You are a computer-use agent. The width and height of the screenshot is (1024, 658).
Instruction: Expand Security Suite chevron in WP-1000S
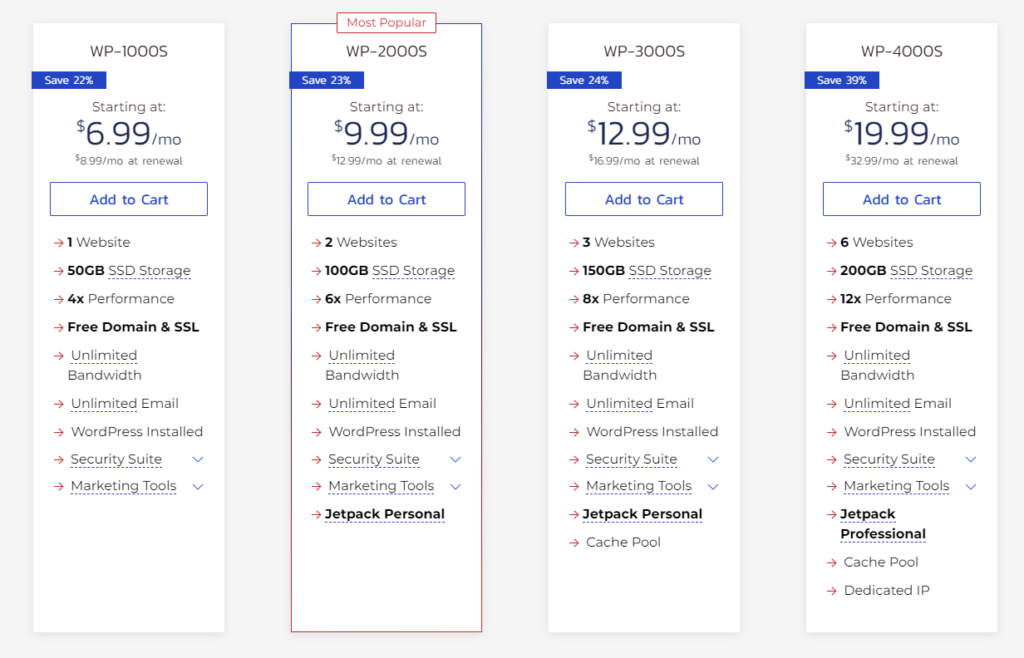(198, 460)
